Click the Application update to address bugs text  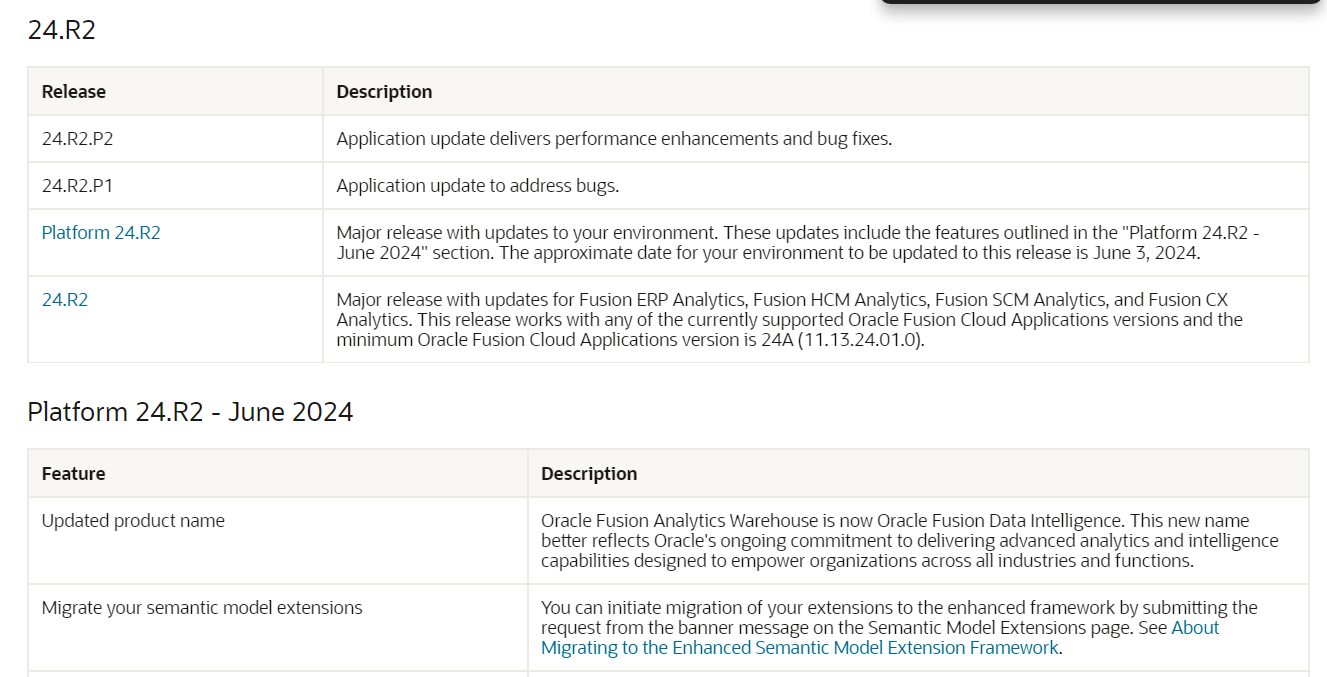(x=478, y=186)
